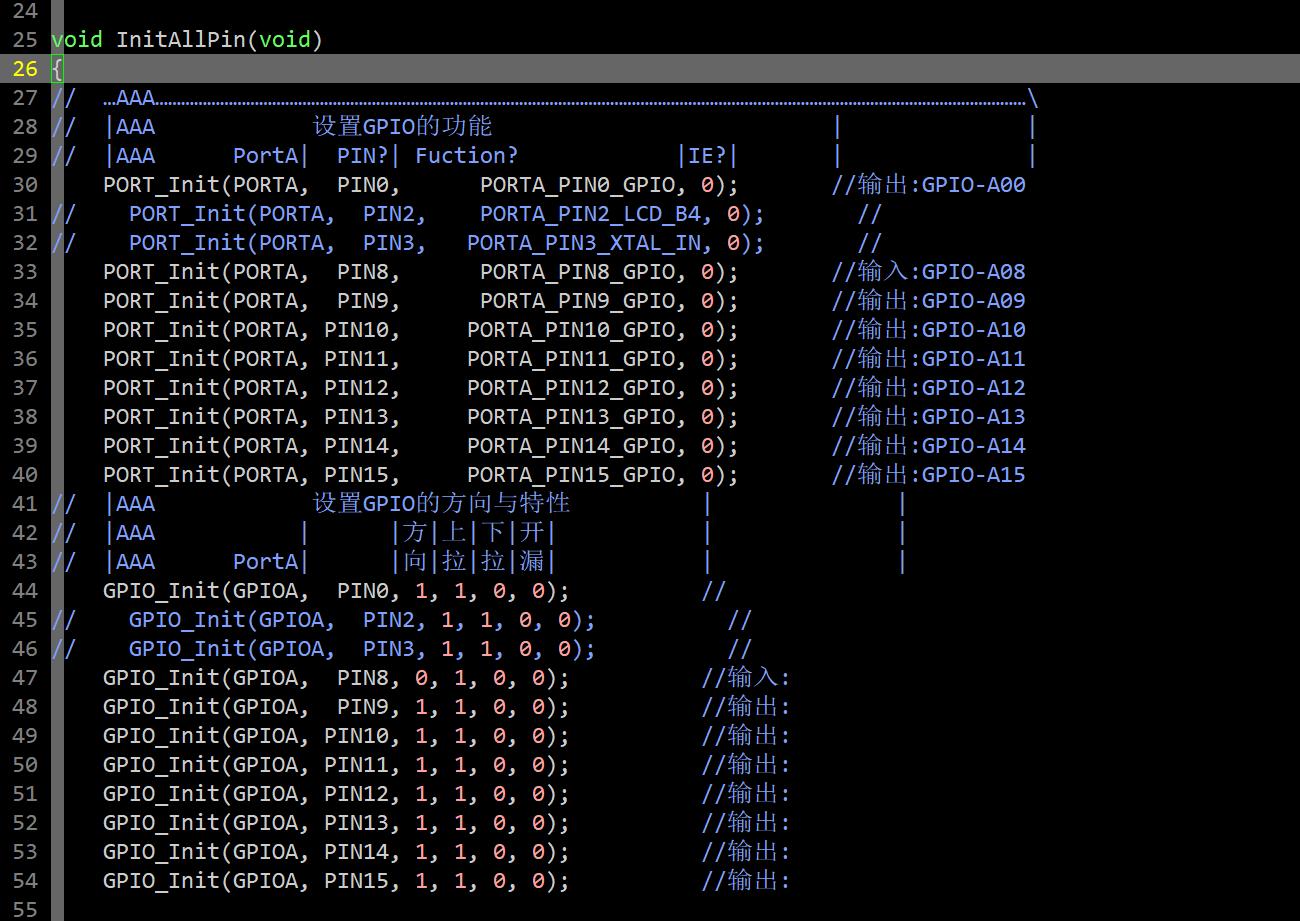Click the comment GPIO-A08 on line 33
This screenshot has height=921, width=1300.
pos(974,272)
